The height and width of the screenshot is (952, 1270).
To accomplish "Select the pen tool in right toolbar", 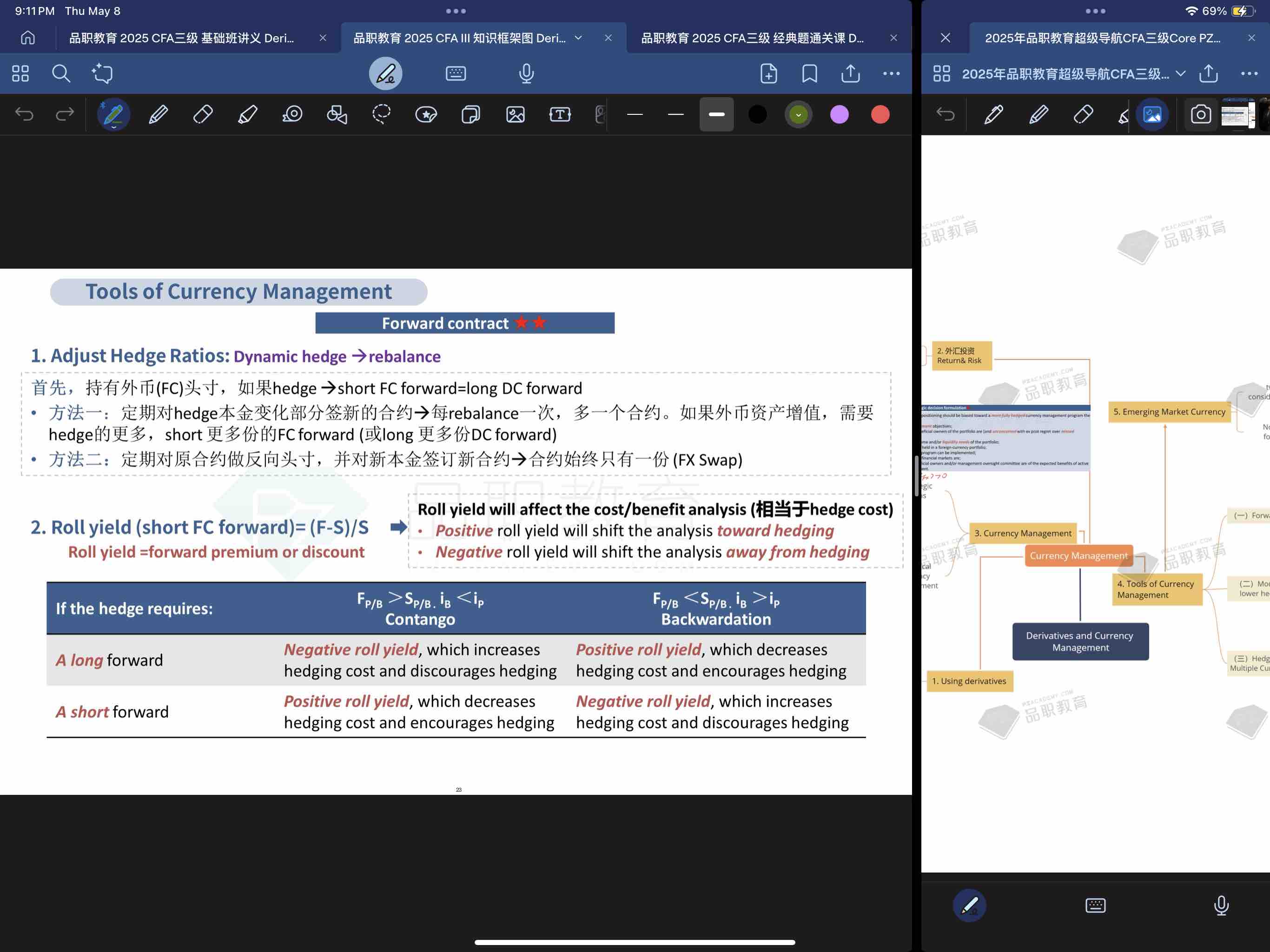I will pyautogui.click(x=994, y=114).
